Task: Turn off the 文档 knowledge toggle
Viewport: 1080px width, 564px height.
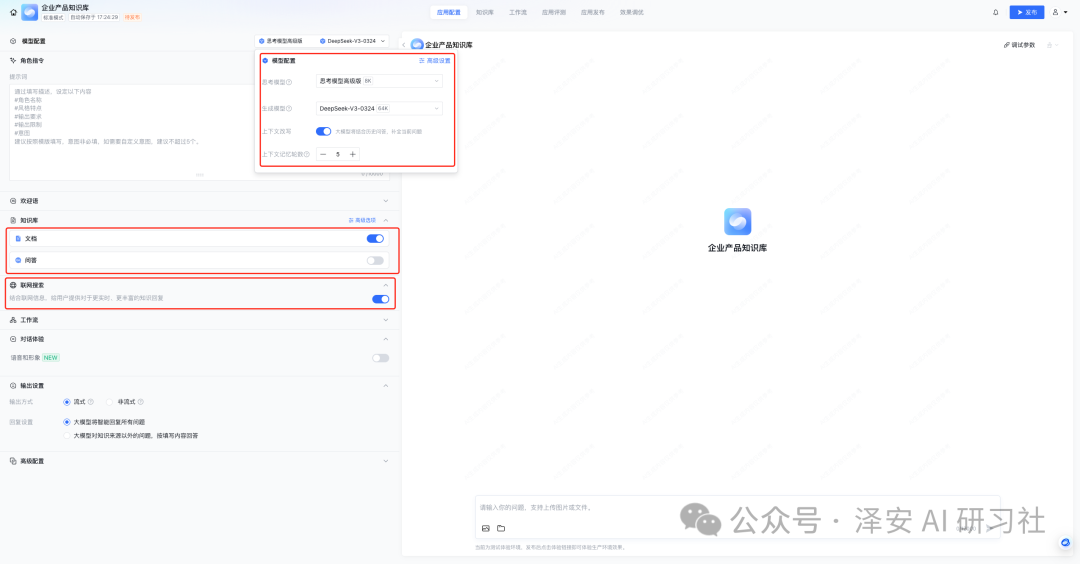Action: pos(375,238)
